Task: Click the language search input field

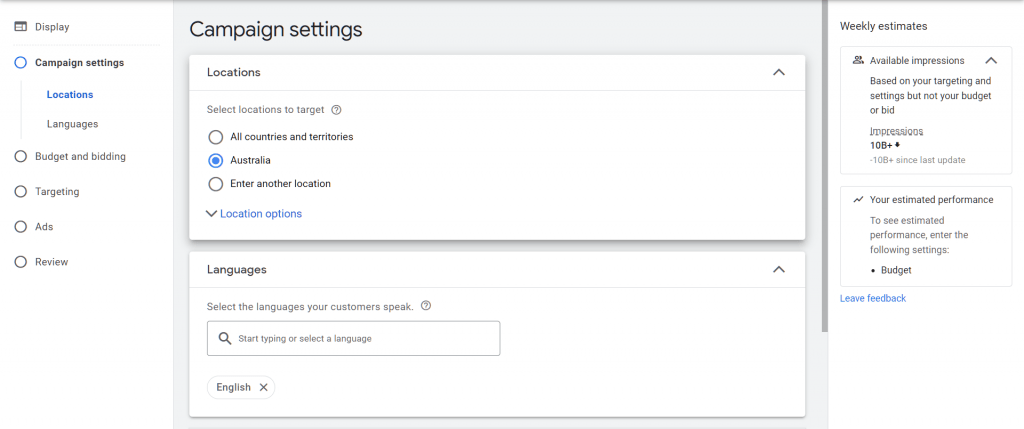Action: [x=360, y=339]
